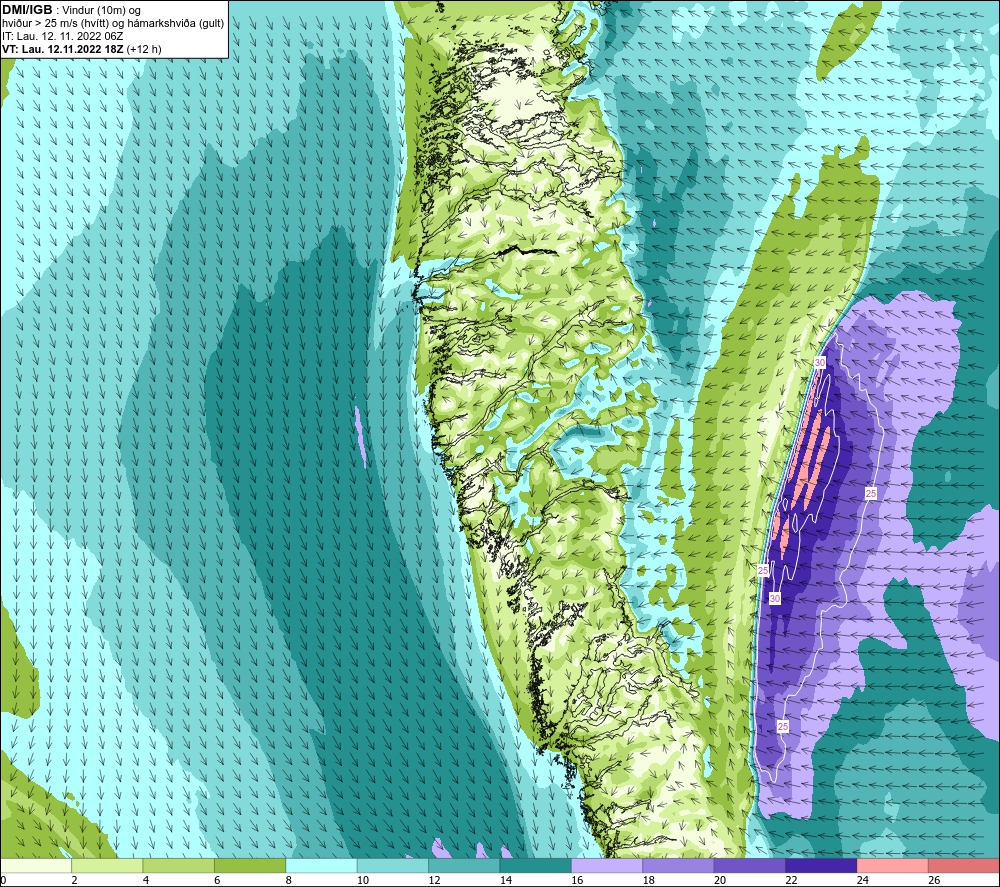Click the legend scale number "26"
Image resolution: width=1000 pixels, height=887 pixels.
[x=934, y=880]
